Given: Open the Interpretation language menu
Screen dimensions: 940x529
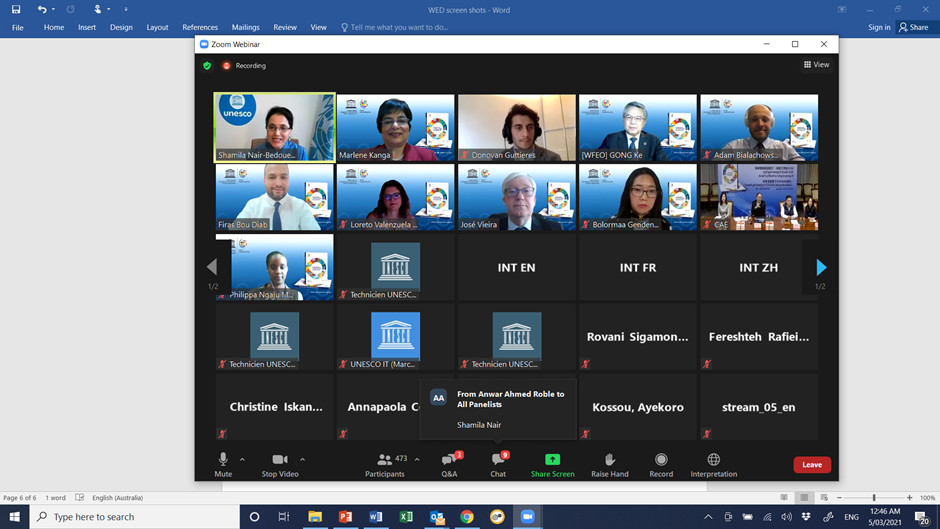Looking at the screenshot, I should tap(713, 465).
